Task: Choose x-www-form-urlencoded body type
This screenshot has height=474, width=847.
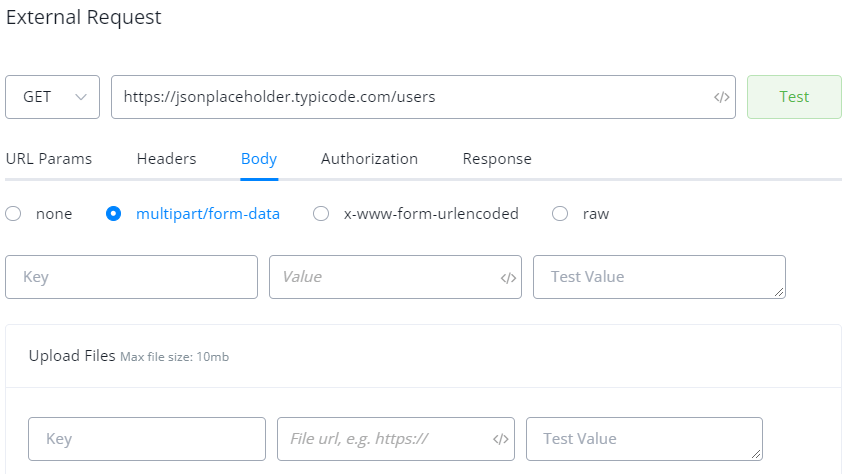Action: click(x=321, y=214)
